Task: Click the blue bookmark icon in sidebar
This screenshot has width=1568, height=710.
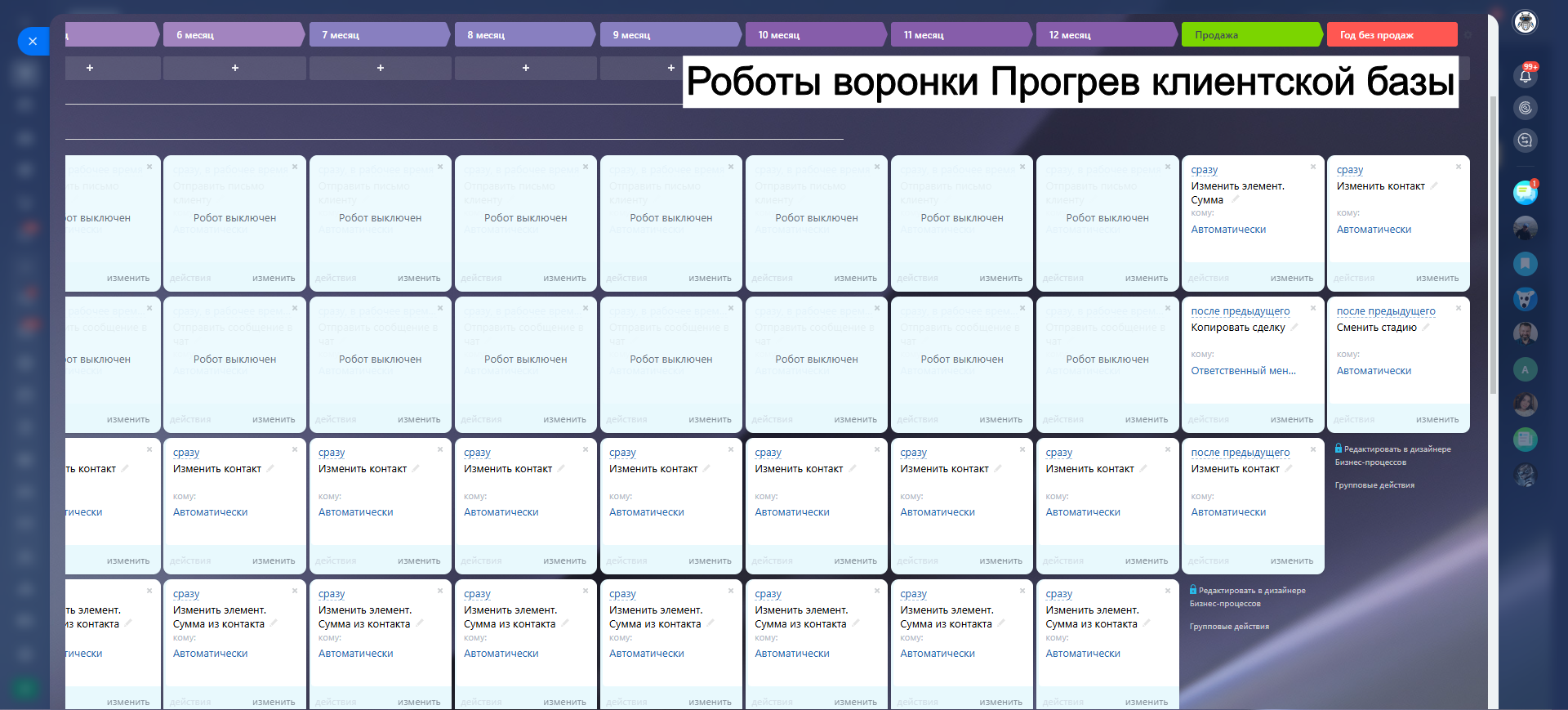Action: coord(1525,264)
